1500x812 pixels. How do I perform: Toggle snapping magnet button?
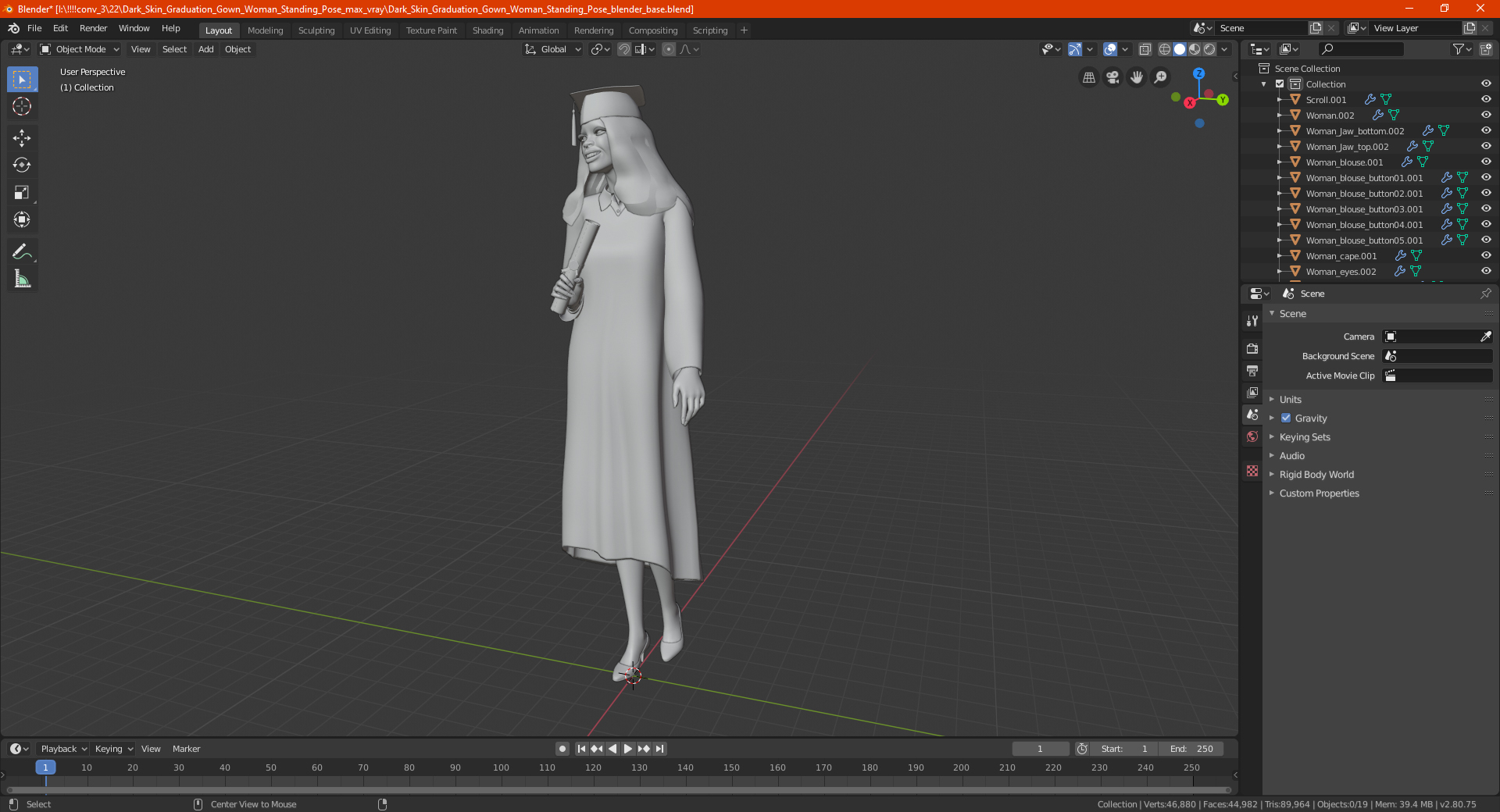coord(624,49)
